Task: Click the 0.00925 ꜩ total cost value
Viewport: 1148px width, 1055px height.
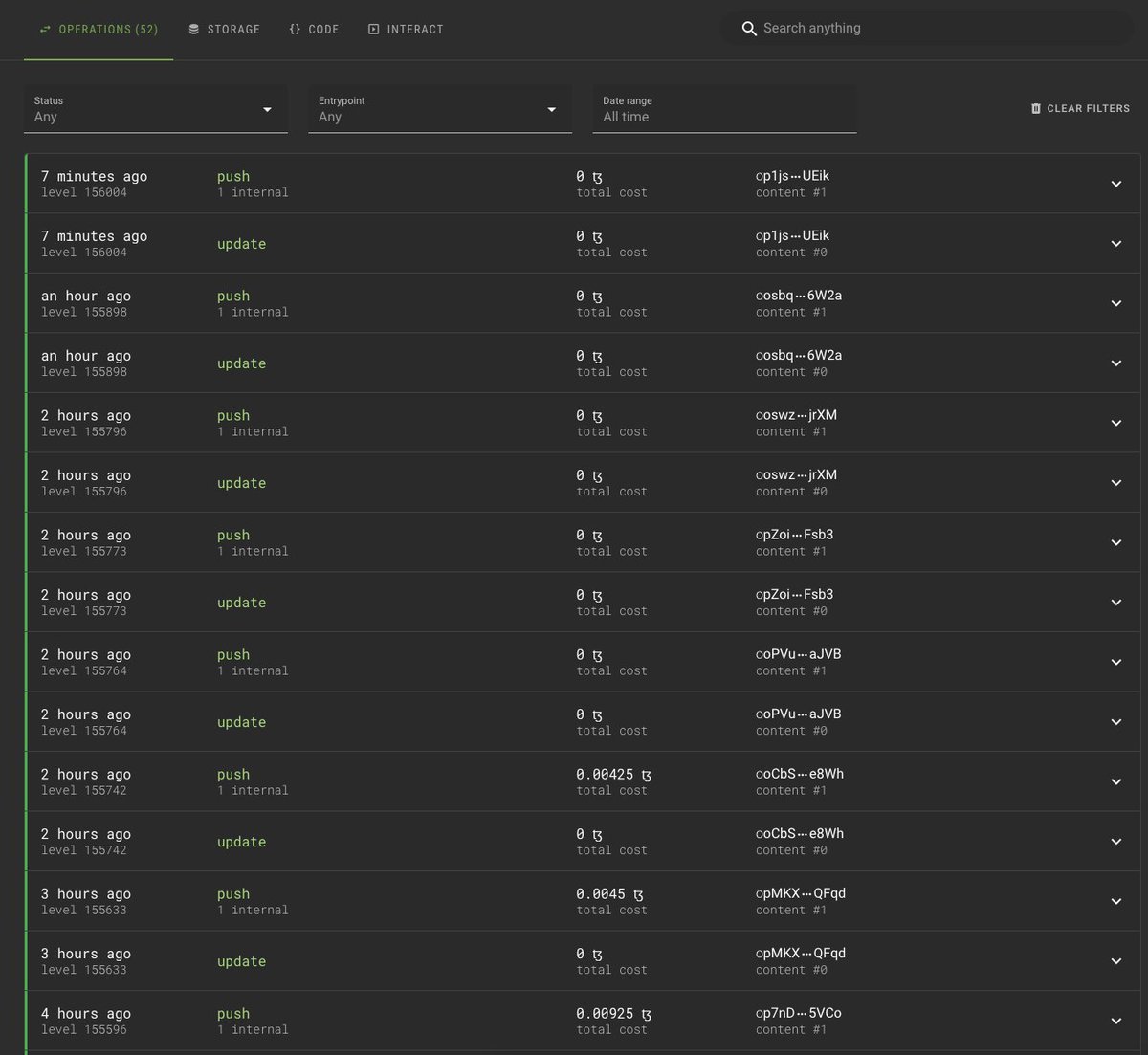Action: pos(613,1014)
